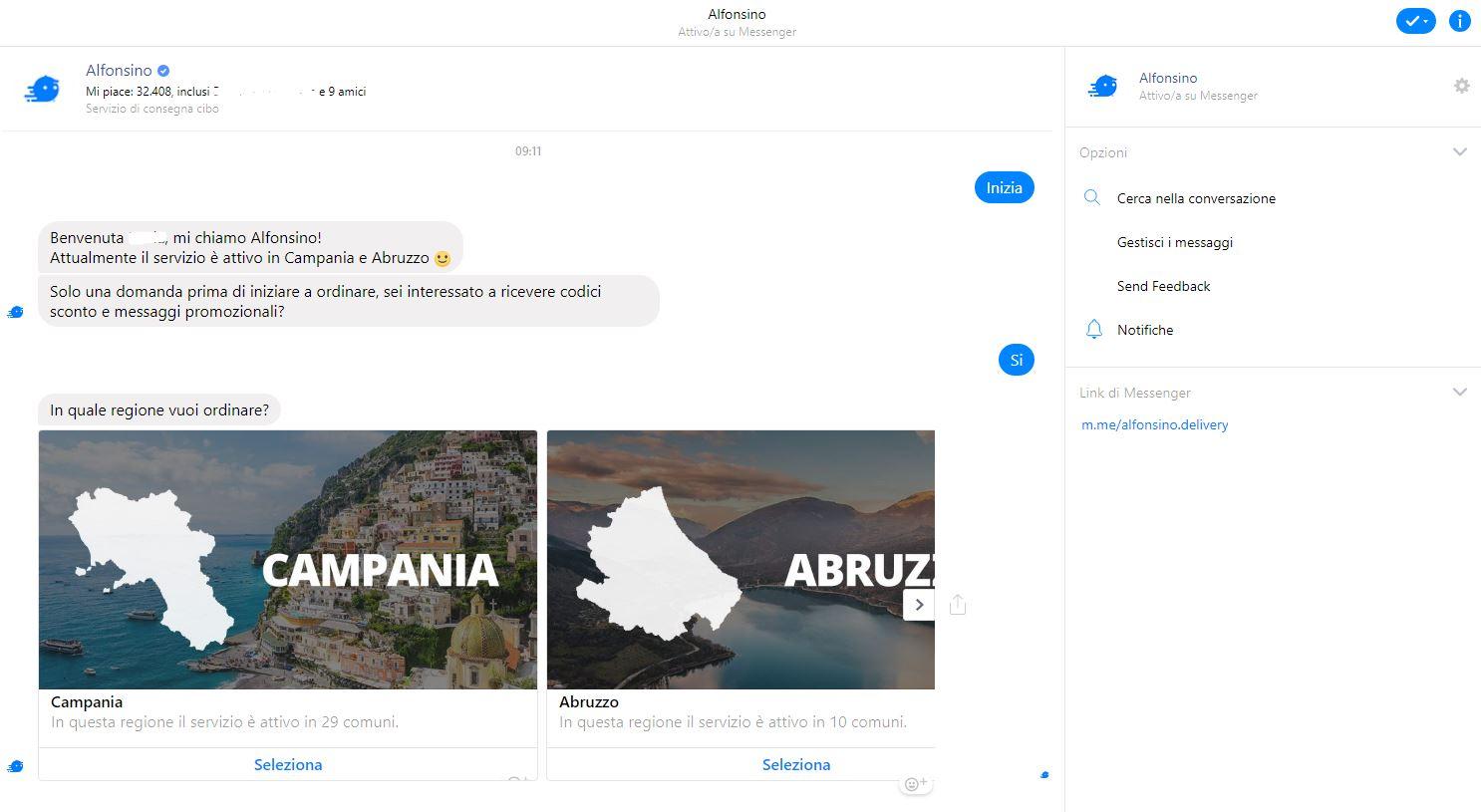Click the share arrow icon beside the carousel
Image resolution: width=1481 pixels, height=812 pixels.
click(x=957, y=604)
